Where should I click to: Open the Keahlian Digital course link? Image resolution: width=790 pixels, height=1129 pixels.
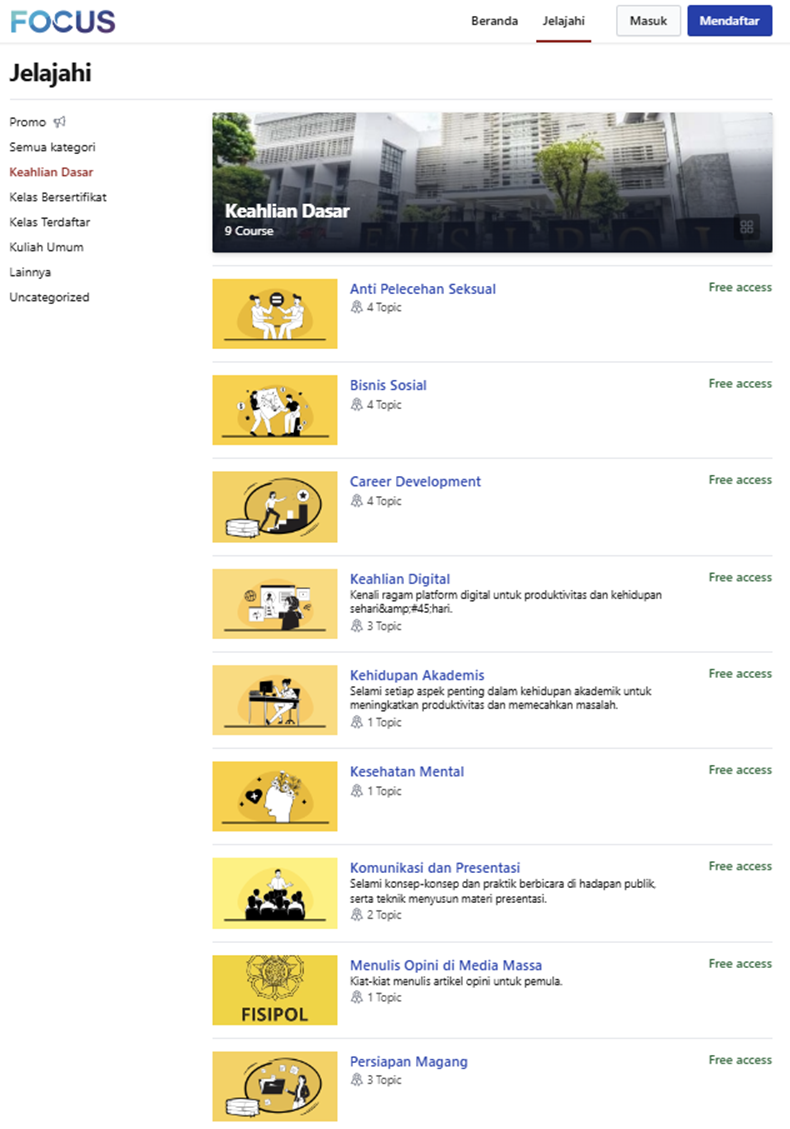pos(400,579)
